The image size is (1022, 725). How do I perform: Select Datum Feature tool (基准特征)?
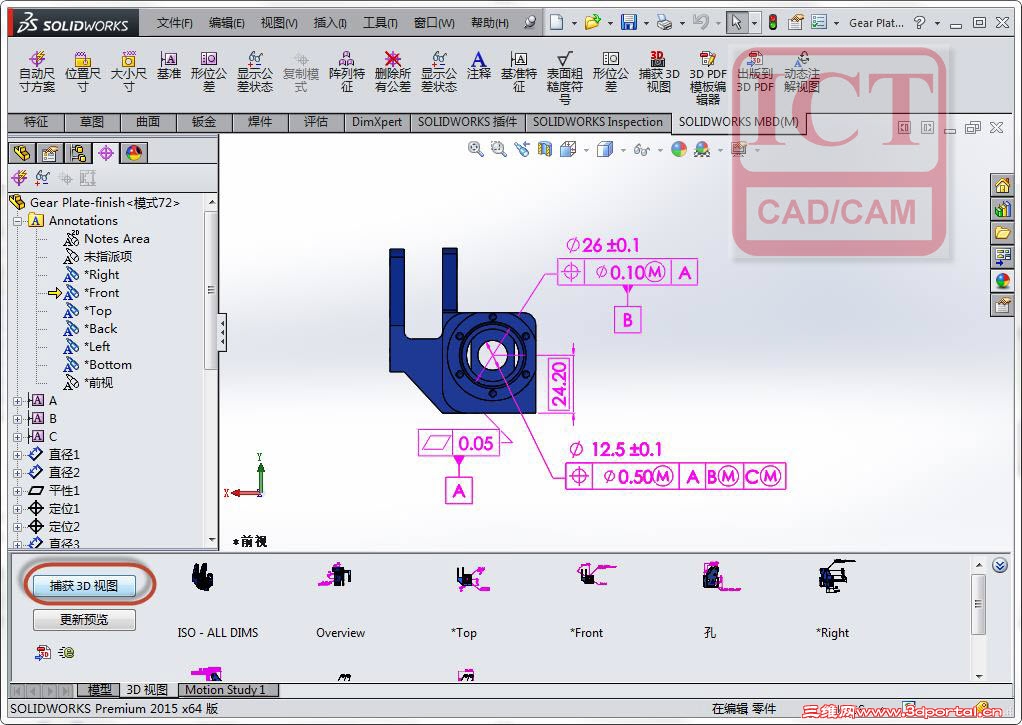click(519, 72)
